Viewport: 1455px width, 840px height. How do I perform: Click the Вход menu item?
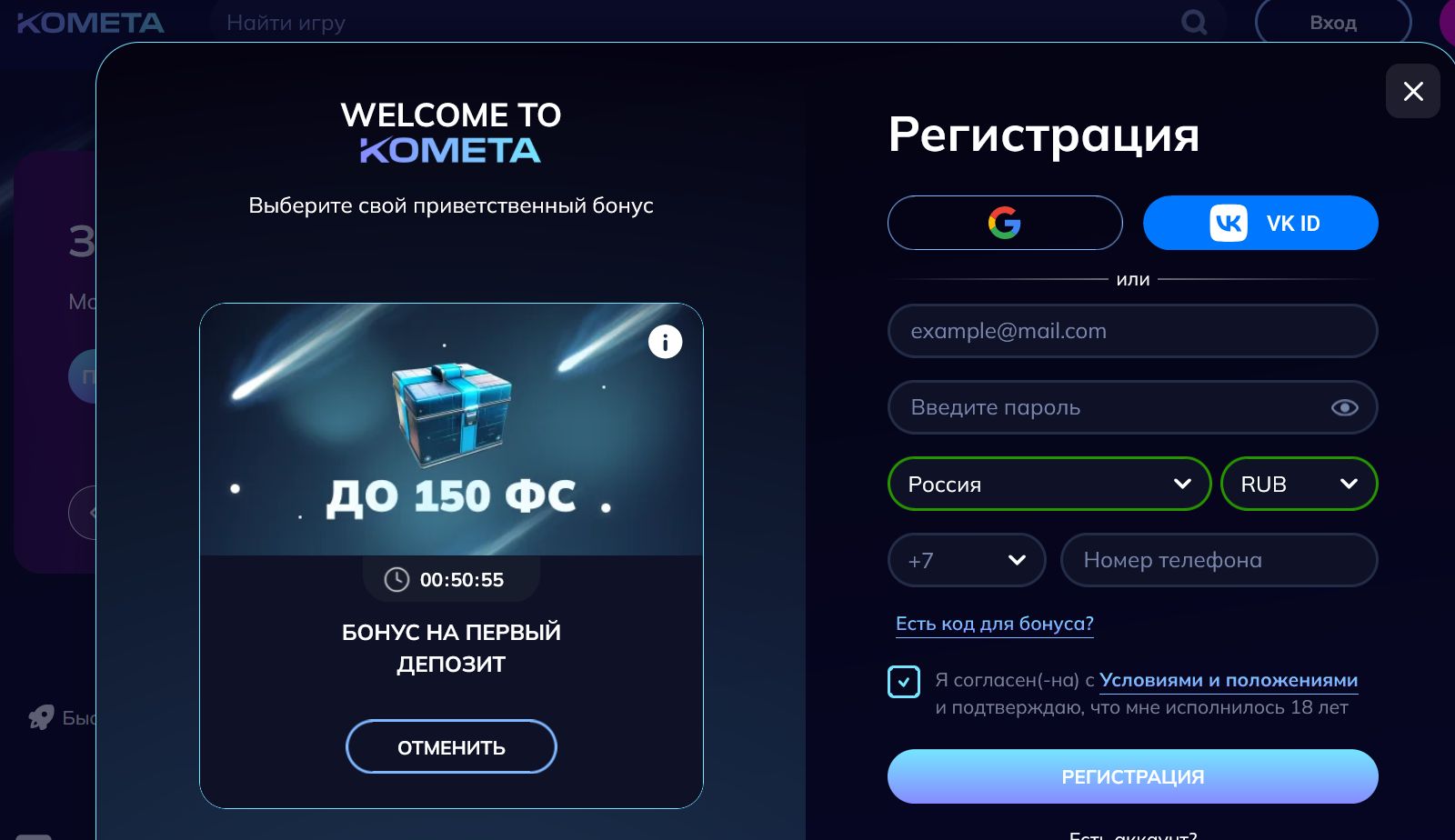tap(1333, 22)
